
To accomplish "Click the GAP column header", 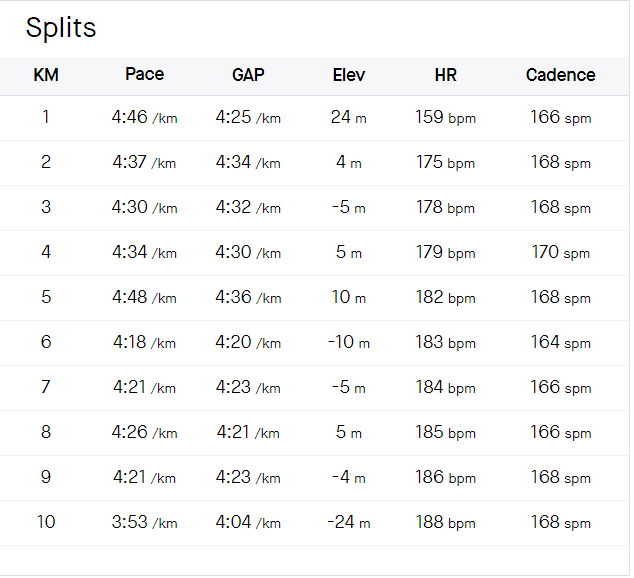I will click(x=248, y=75).
